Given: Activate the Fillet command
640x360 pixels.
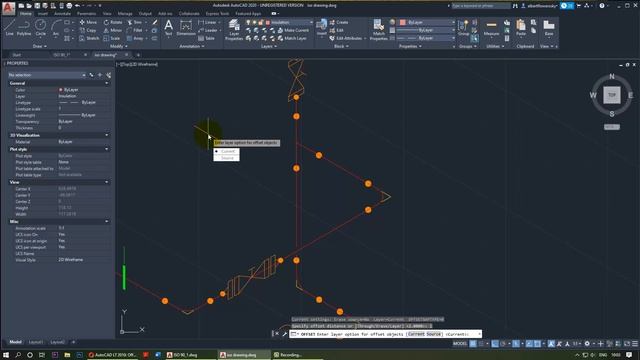Looking at the screenshot, I should coord(135,30).
